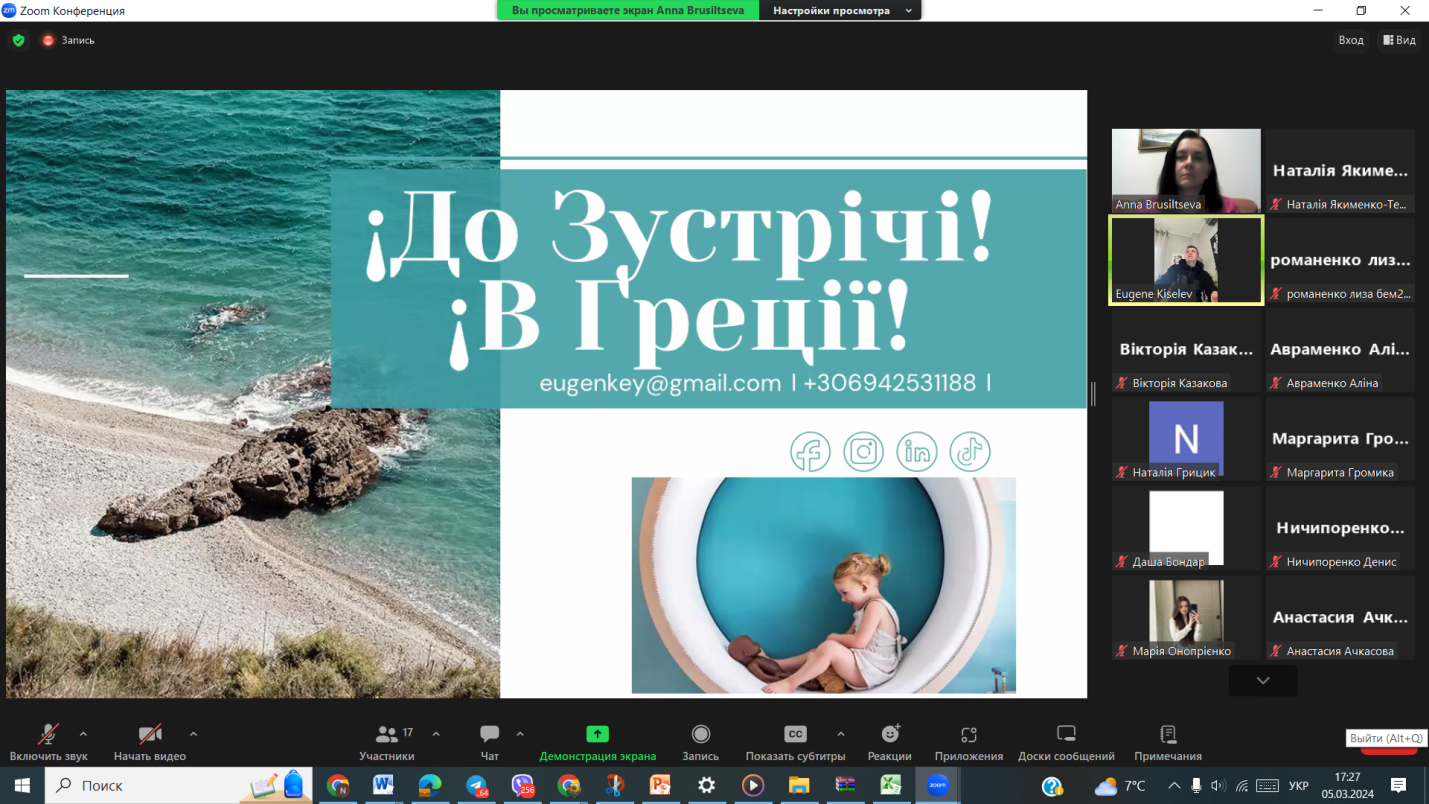The width and height of the screenshot is (1429, 804).
Task: Turn on camera with Начать видео
Action: (150, 743)
